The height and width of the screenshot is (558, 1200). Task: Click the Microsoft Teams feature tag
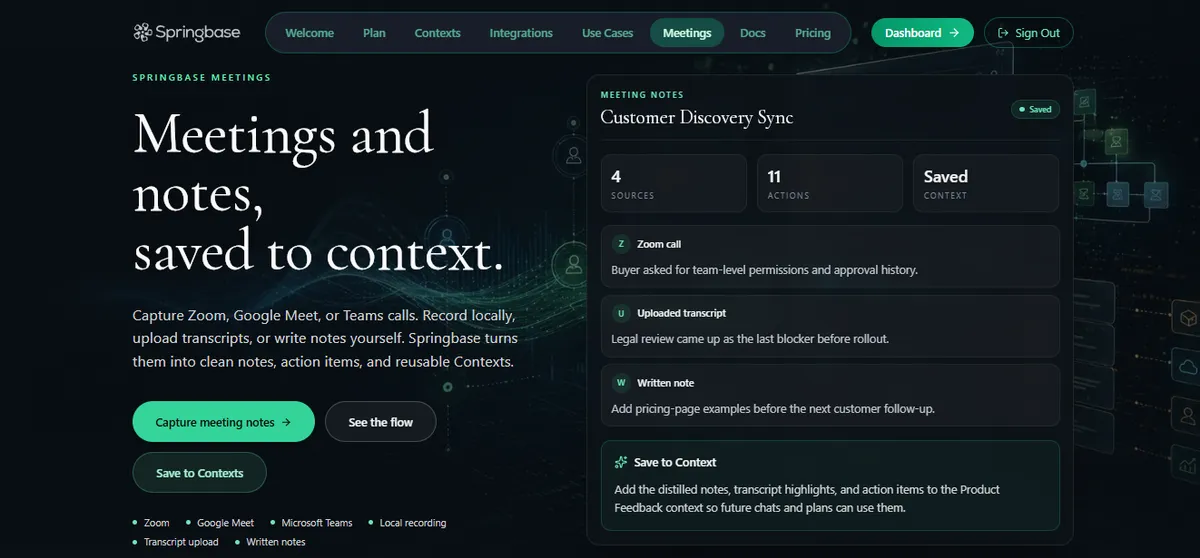[311, 523]
